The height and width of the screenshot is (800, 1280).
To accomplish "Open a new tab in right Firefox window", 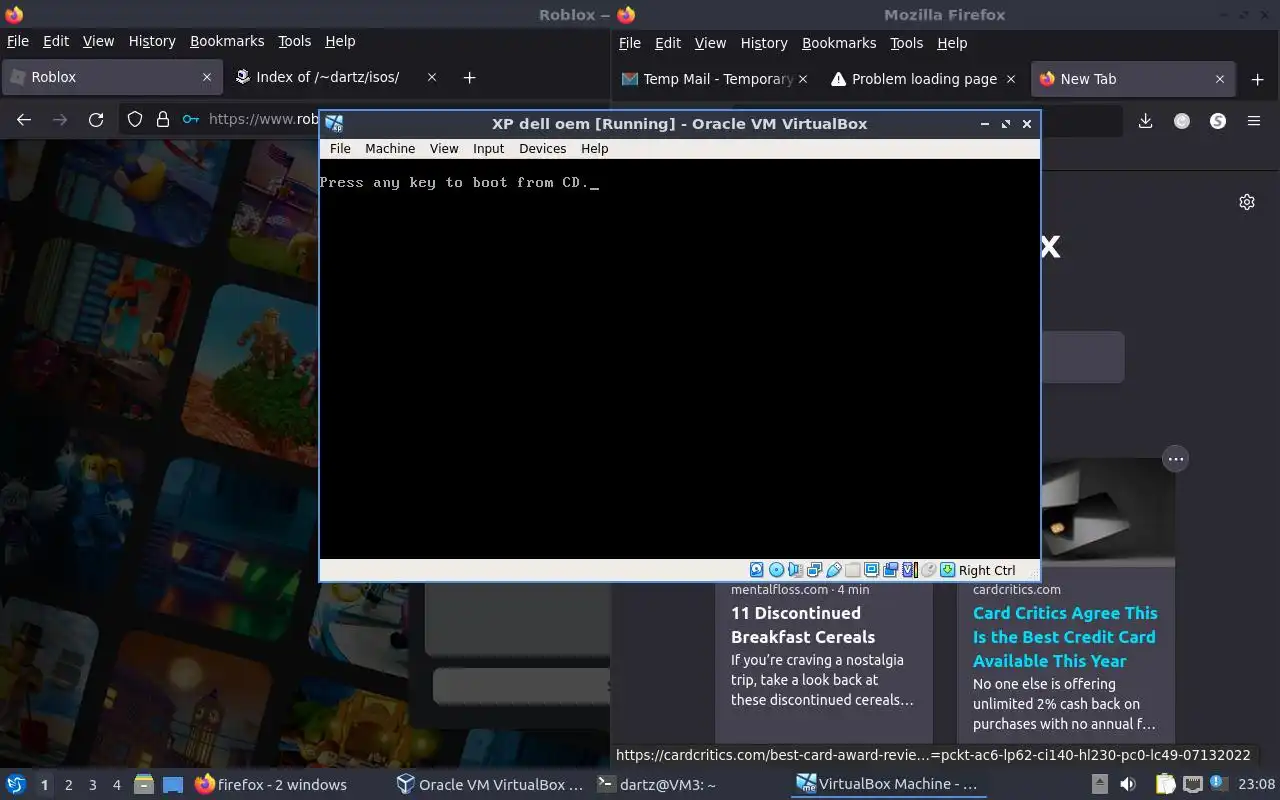I will pos(1258,79).
